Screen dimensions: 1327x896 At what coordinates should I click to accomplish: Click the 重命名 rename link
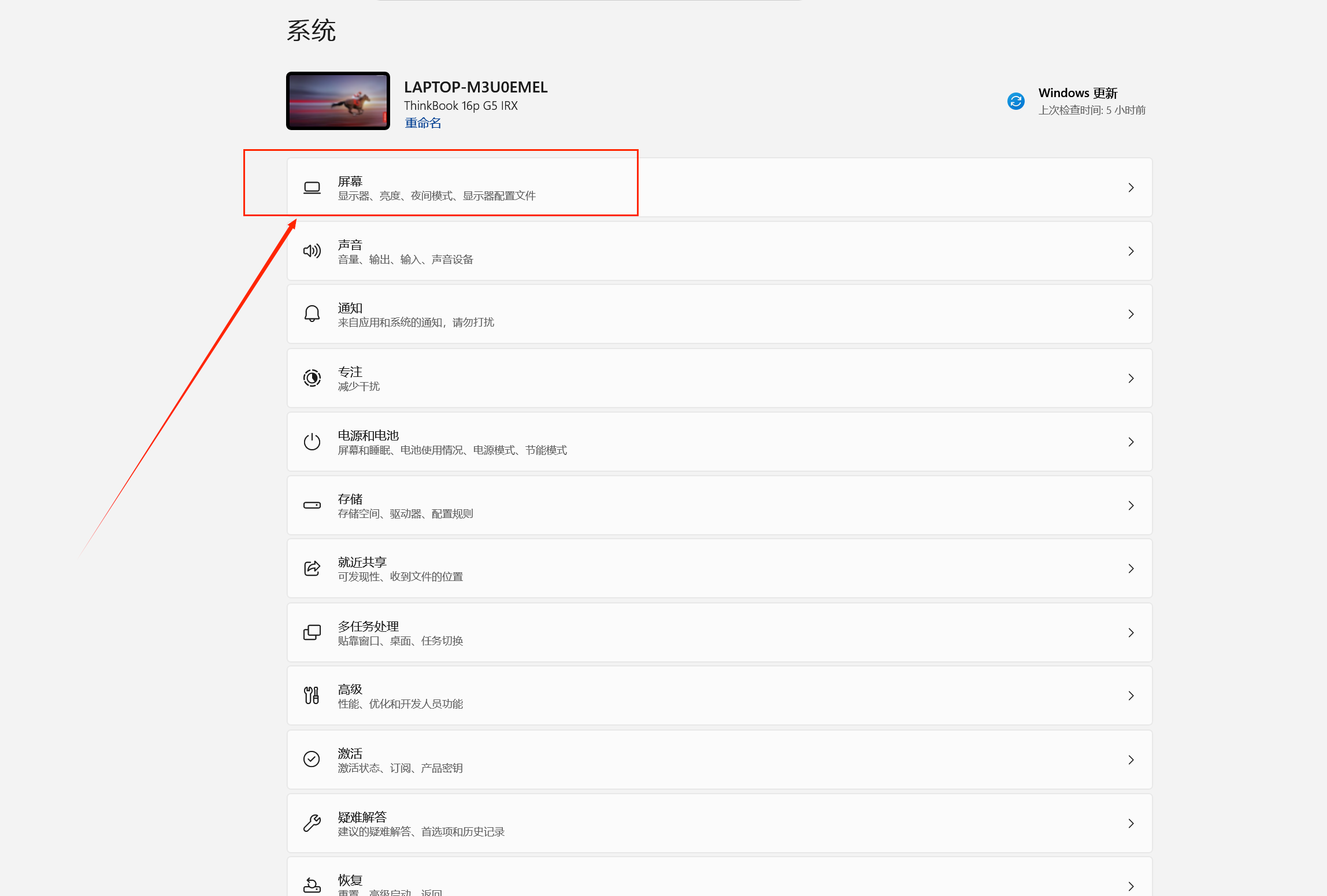[x=422, y=123]
